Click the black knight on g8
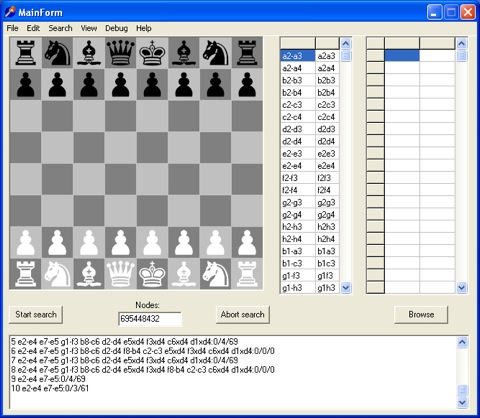This screenshot has width=480, height=418. (x=216, y=52)
